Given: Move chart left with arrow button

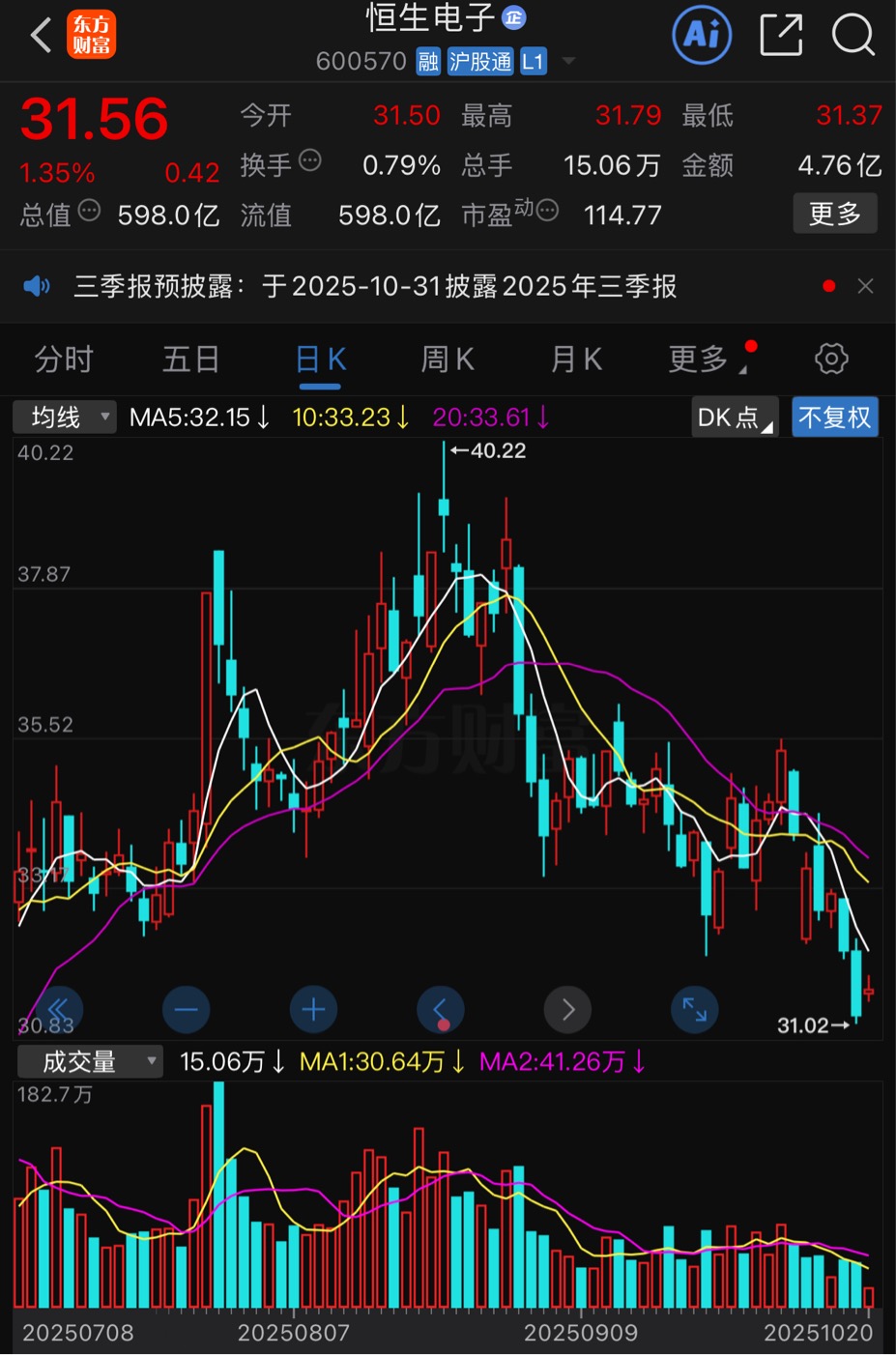Looking at the screenshot, I should click(x=441, y=1010).
